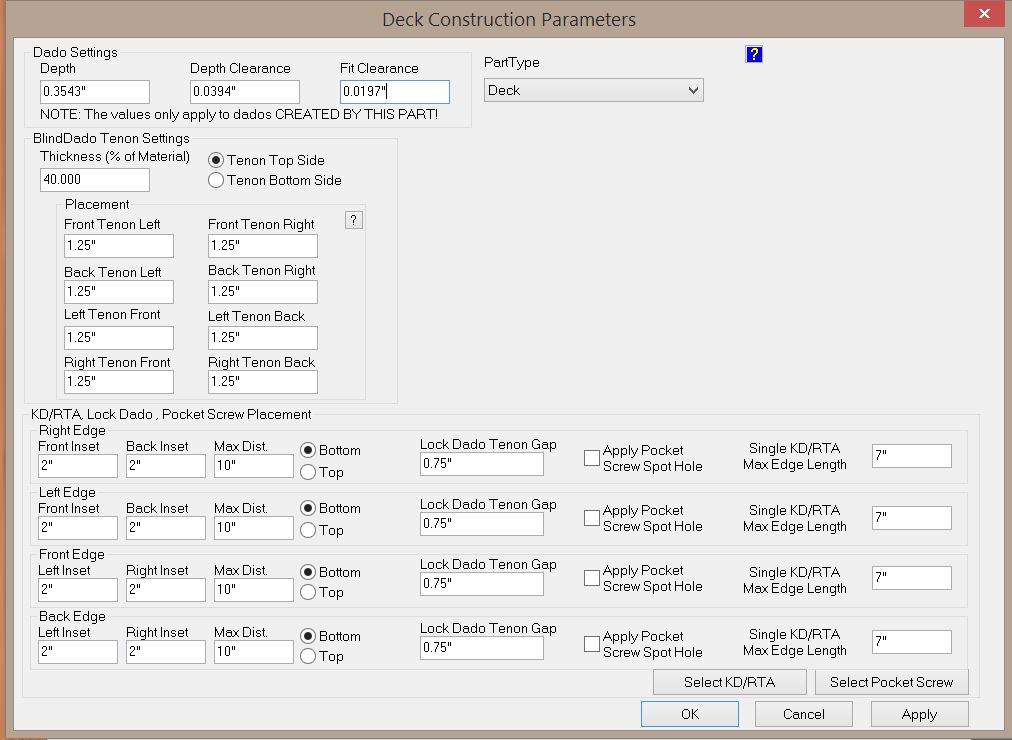Select Tenon Bottom Side radio button
The image size is (1012, 740).
pyautogui.click(x=216, y=181)
